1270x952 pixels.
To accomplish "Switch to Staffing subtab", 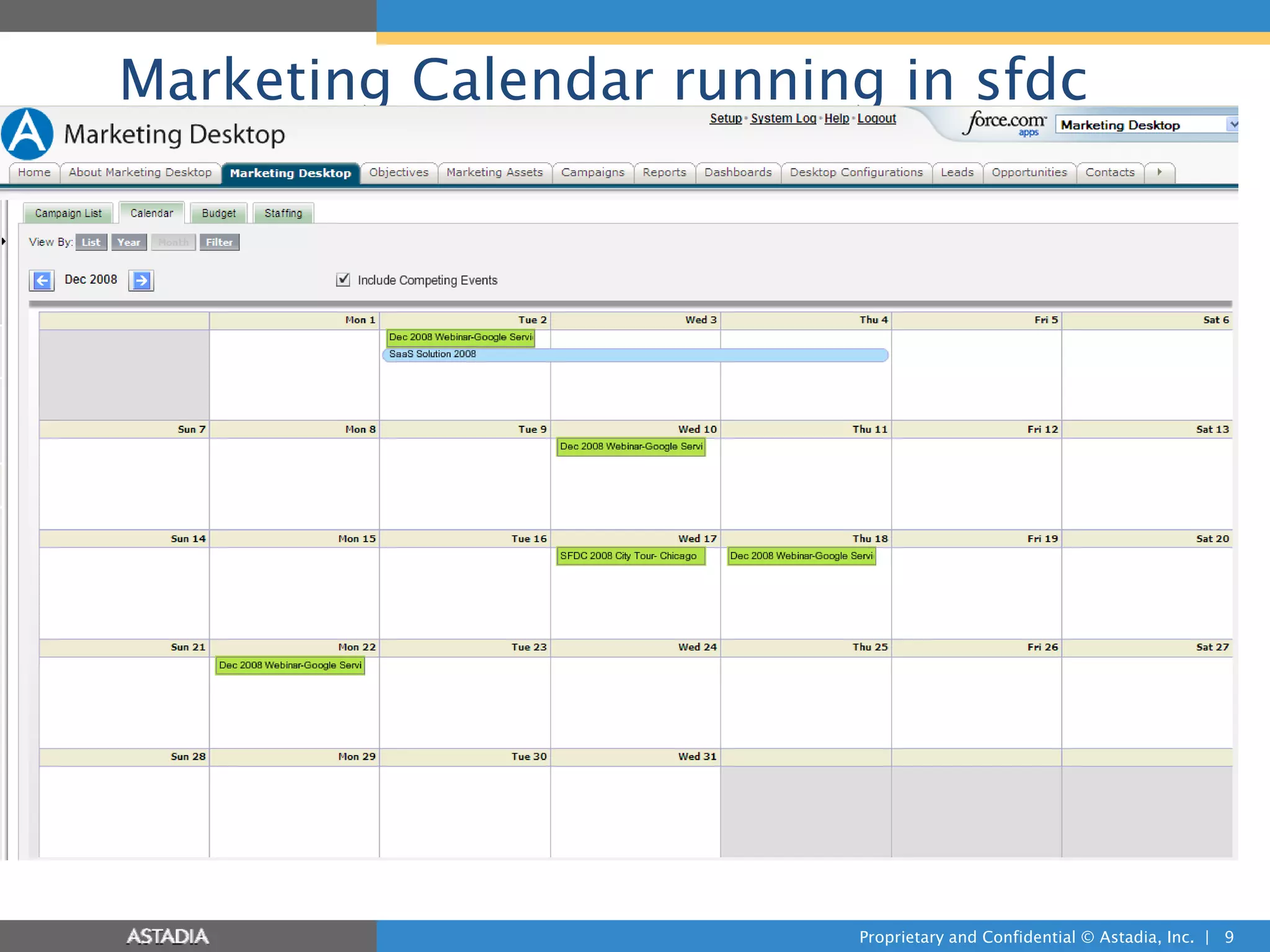I will click(283, 213).
